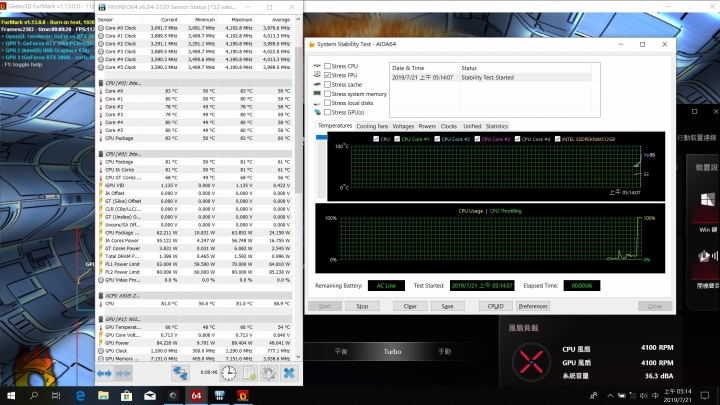Uncheck the Stress FPU checkbox
The width and height of the screenshot is (720, 405).
click(x=327, y=75)
